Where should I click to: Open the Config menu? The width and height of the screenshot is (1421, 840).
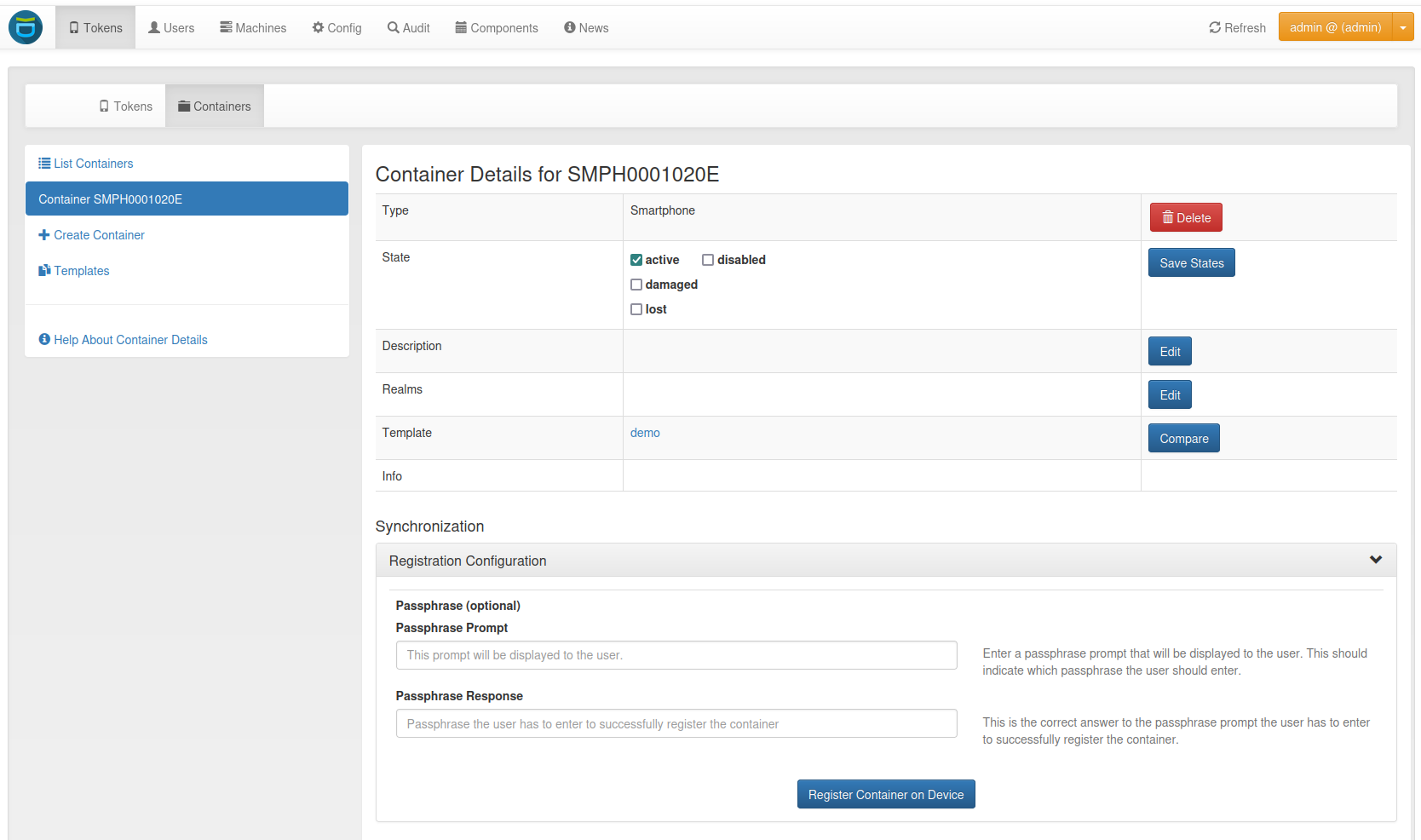337,27
